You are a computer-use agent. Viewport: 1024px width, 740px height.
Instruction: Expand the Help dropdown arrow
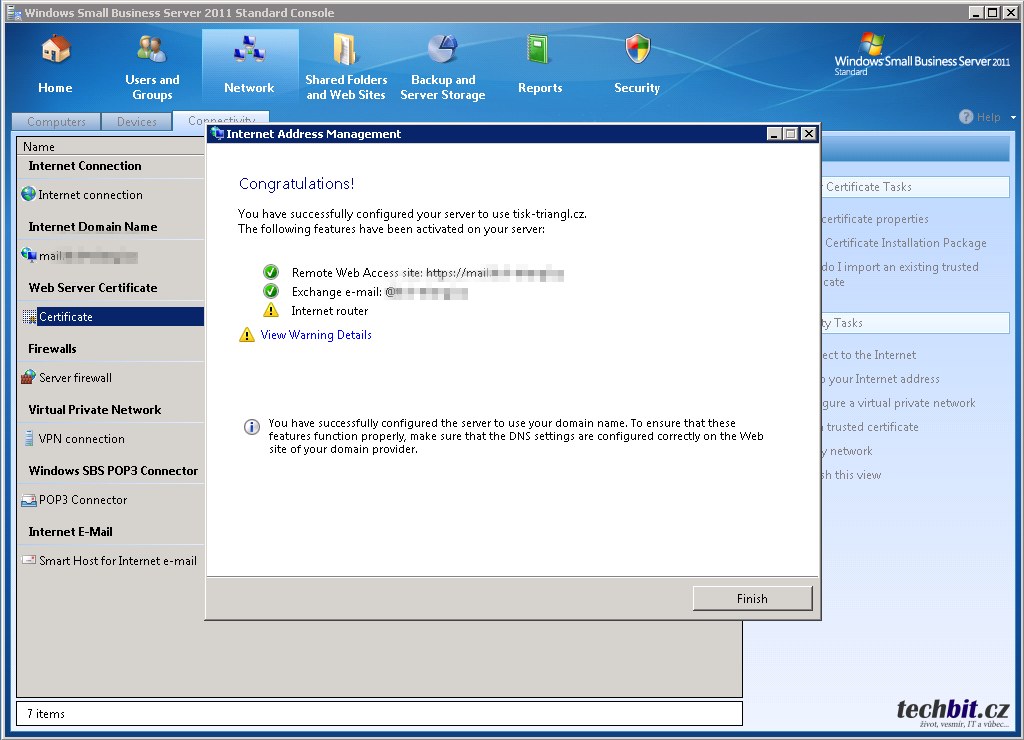pyautogui.click(x=1013, y=117)
